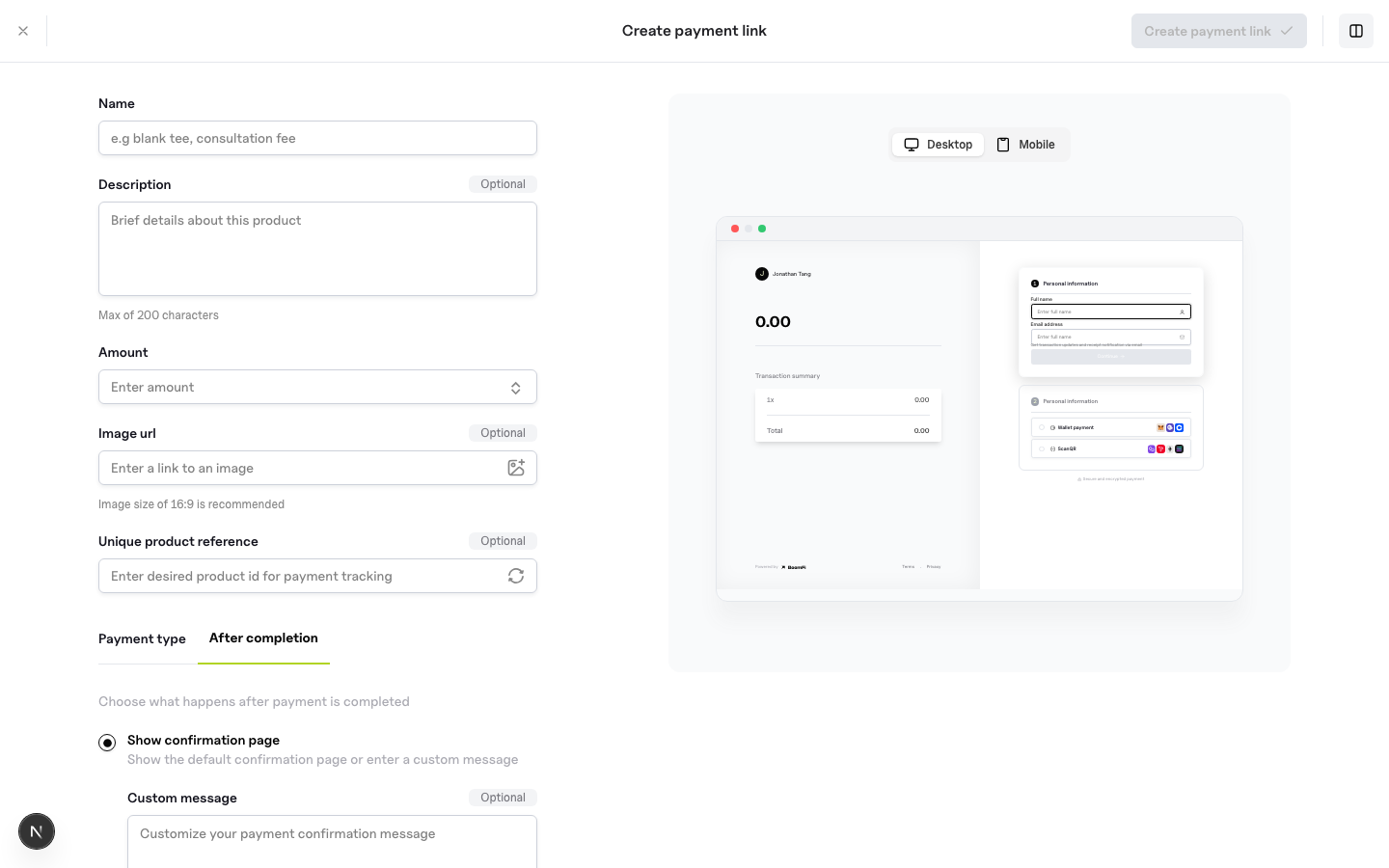Switch preview to Desktop
The width and height of the screenshot is (1389, 868).
pyautogui.click(x=938, y=145)
